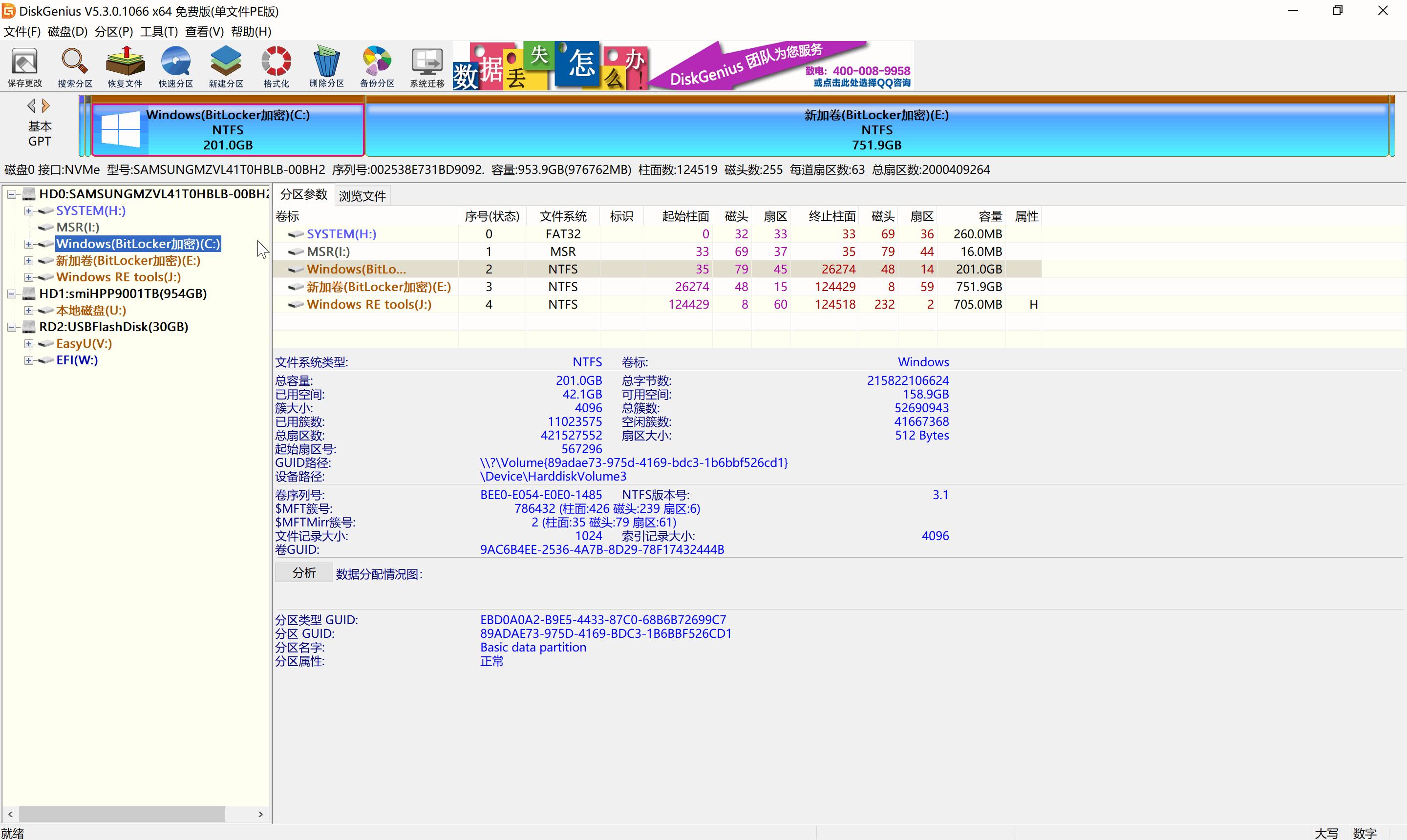Screen dimensions: 1407x840
Task: Expand the SYSTEM(H:) tree node
Action: [x=29, y=211]
